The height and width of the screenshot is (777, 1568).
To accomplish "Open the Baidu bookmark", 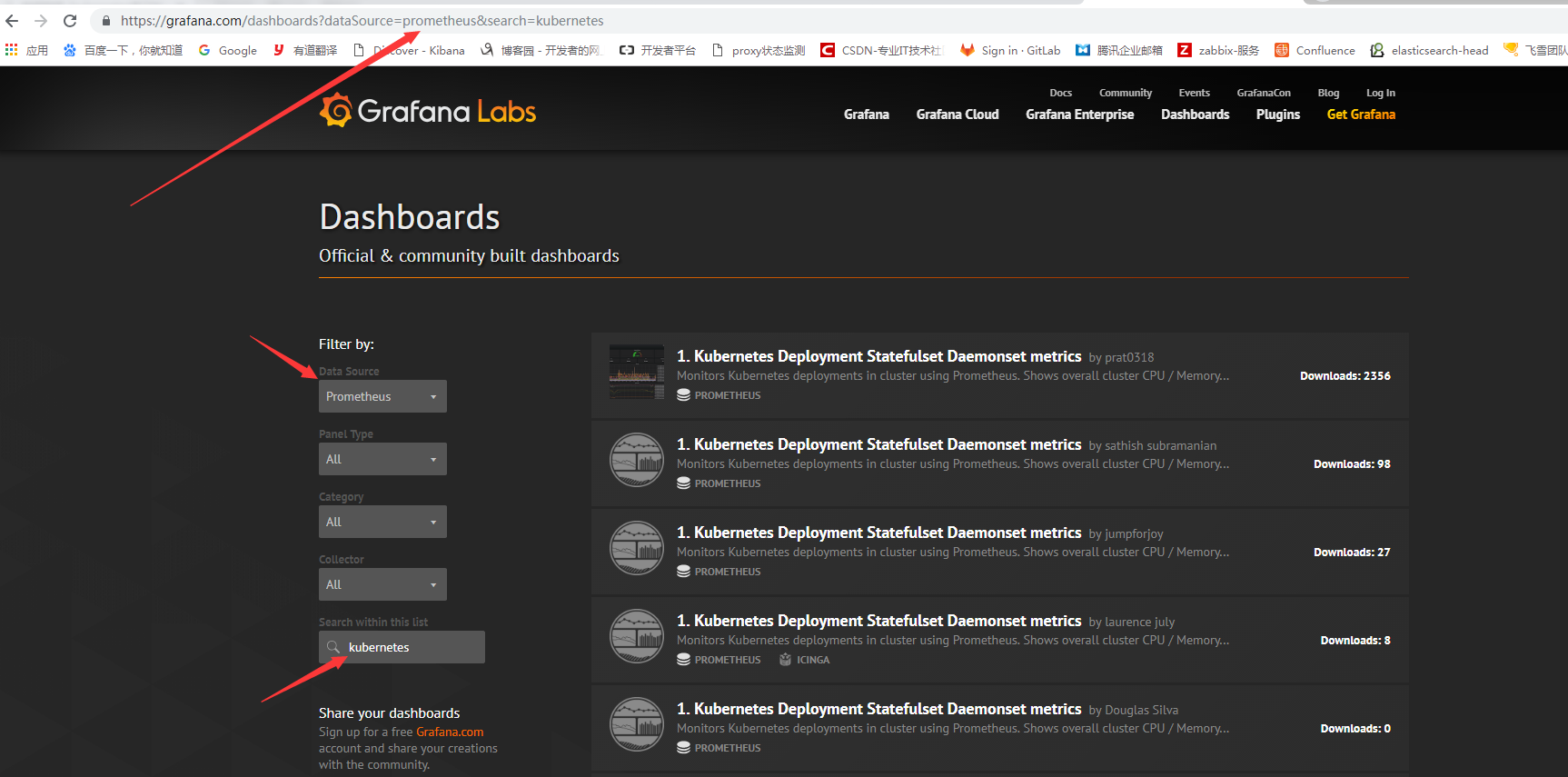I will [x=123, y=50].
